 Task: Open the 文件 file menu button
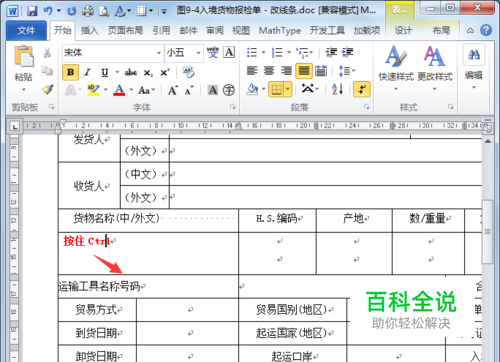click(26, 31)
